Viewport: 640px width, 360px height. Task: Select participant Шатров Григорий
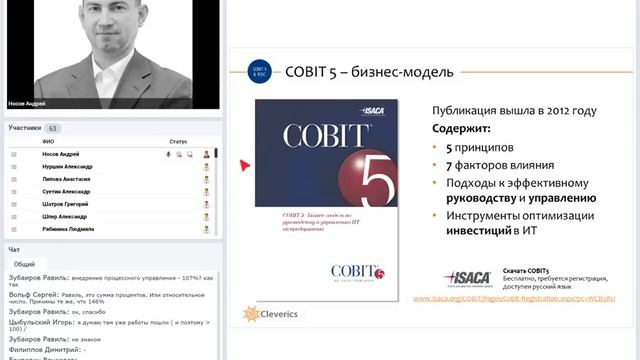(65, 204)
